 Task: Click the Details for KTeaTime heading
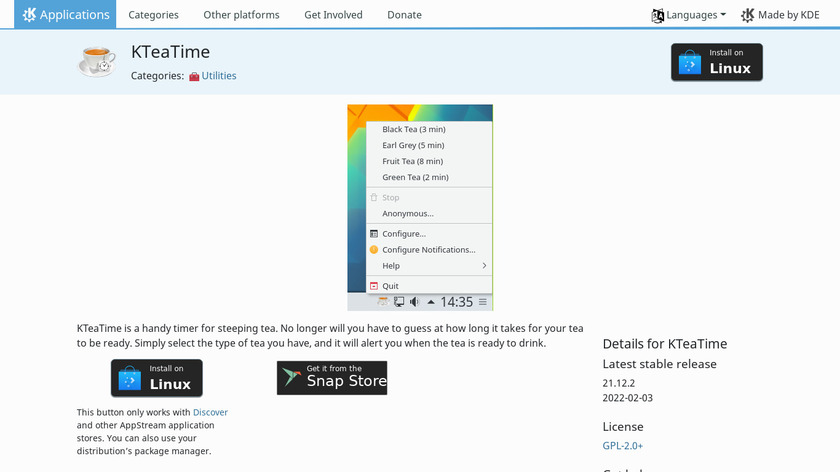[x=665, y=344]
